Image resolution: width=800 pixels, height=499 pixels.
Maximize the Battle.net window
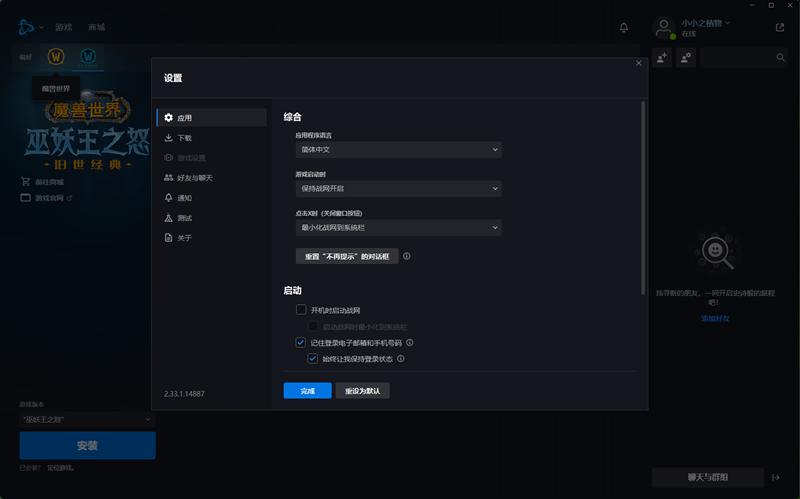click(771, 5)
